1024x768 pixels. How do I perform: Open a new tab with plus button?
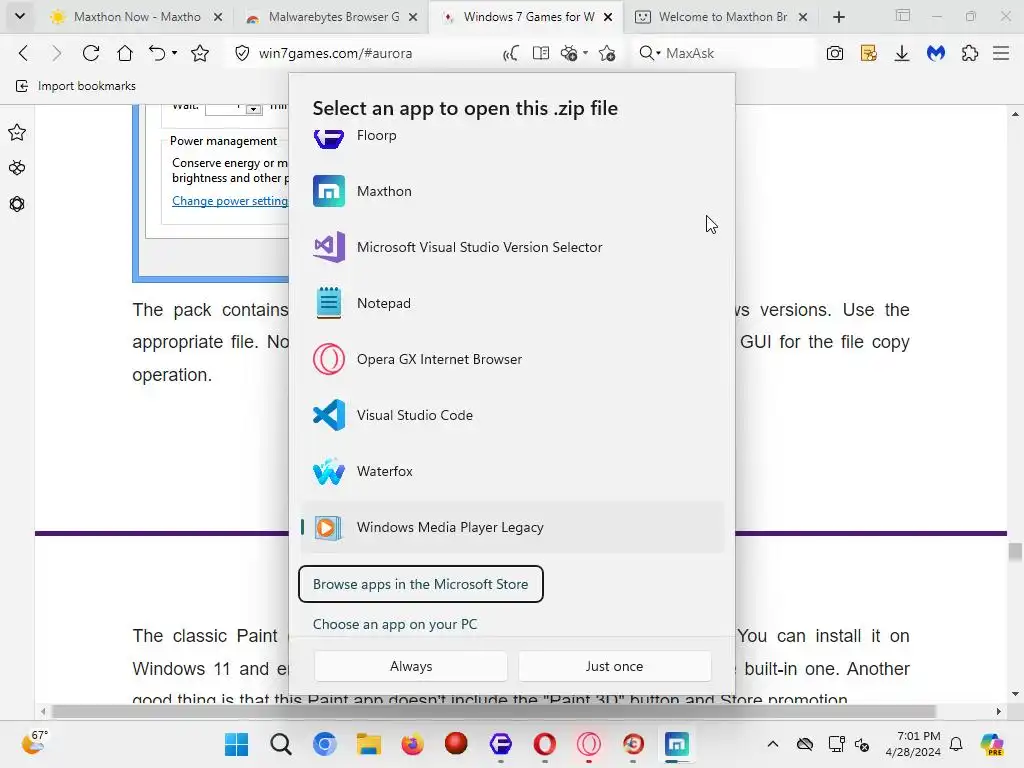(839, 17)
